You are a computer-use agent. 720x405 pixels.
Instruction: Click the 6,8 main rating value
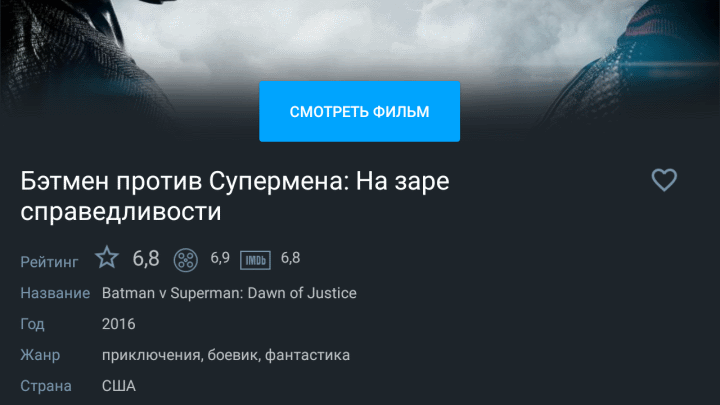[x=146, y=259]
